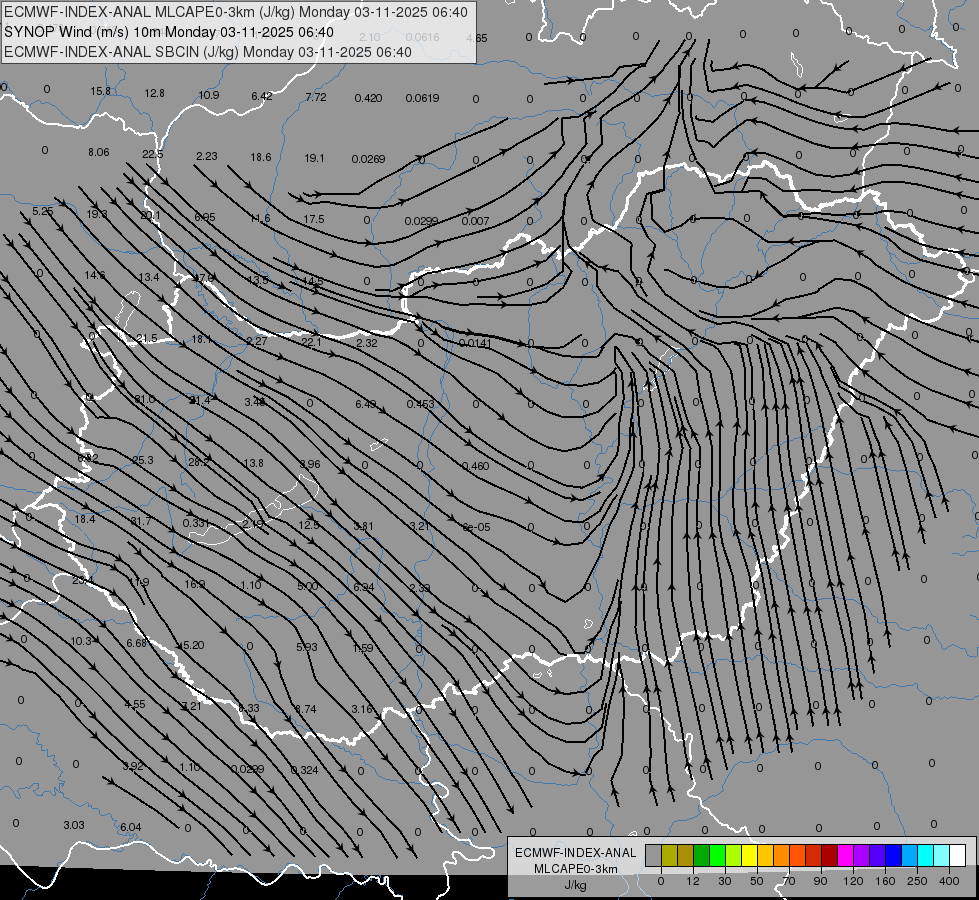The width and height of the screenshot is (979, 900).
Task: Click the legend tick label '120'
Action: point(853,881)
